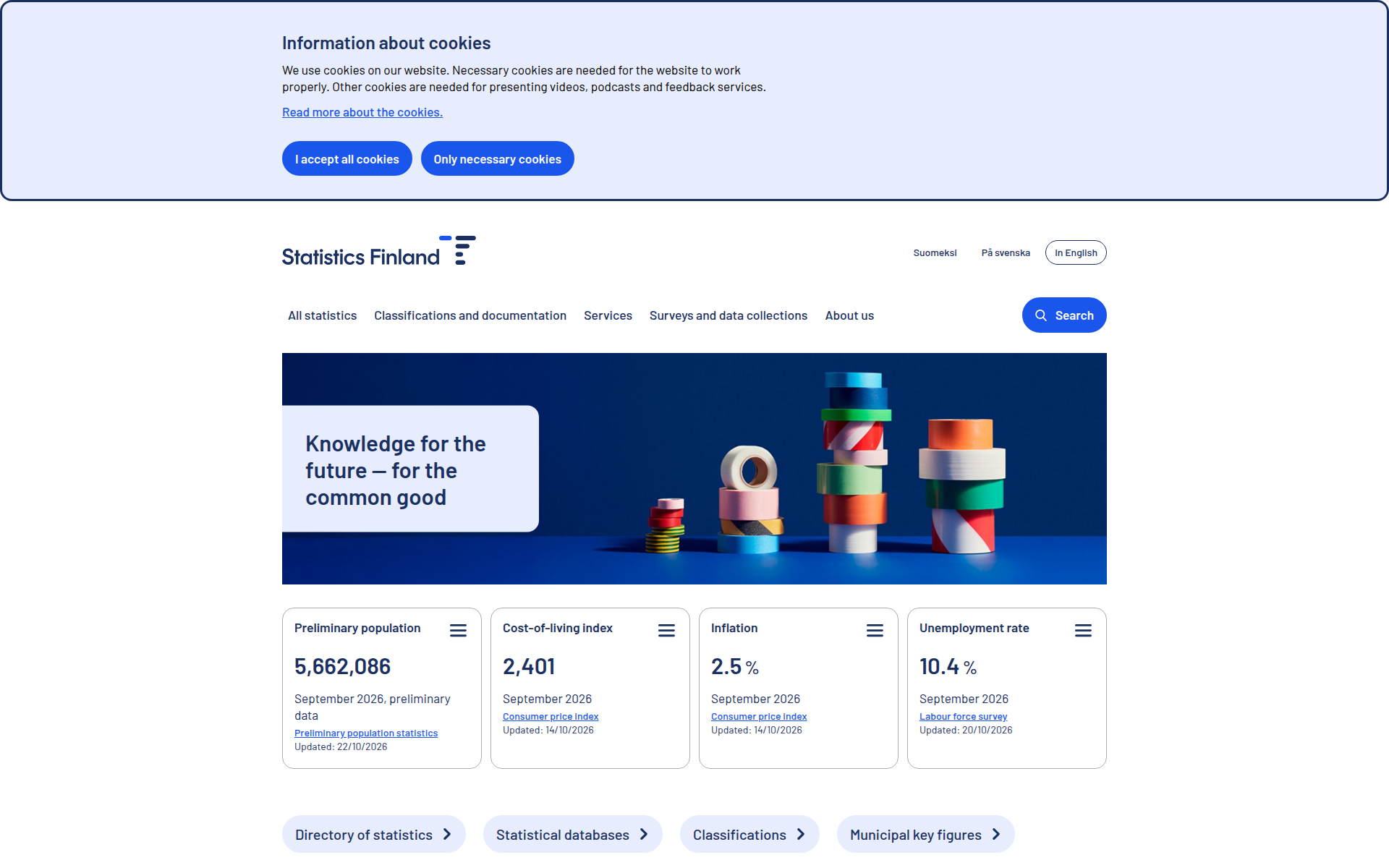This screenshot has height=868, width=1389.
Task: Accept all cookies
Action: [x=347, y=158]
